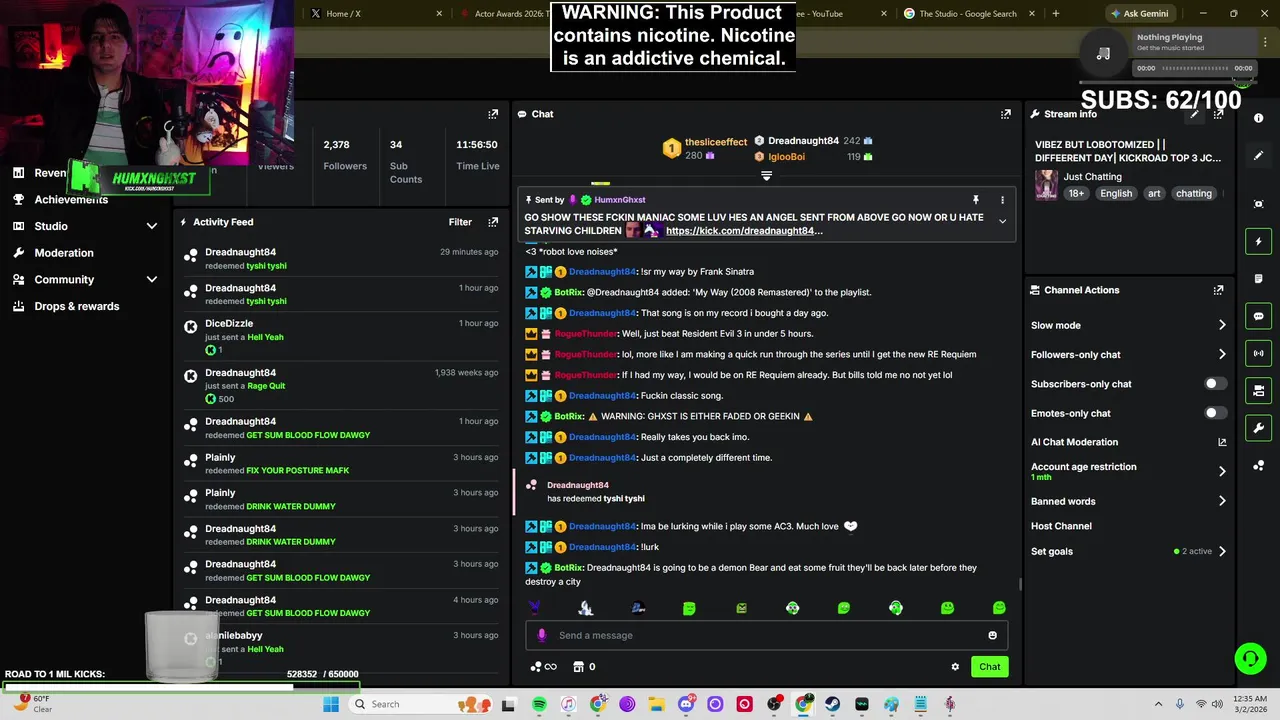Click the notes document icon in right sidebar
This screenshot has width=1280, height=720.
[x=1258, y=279]
